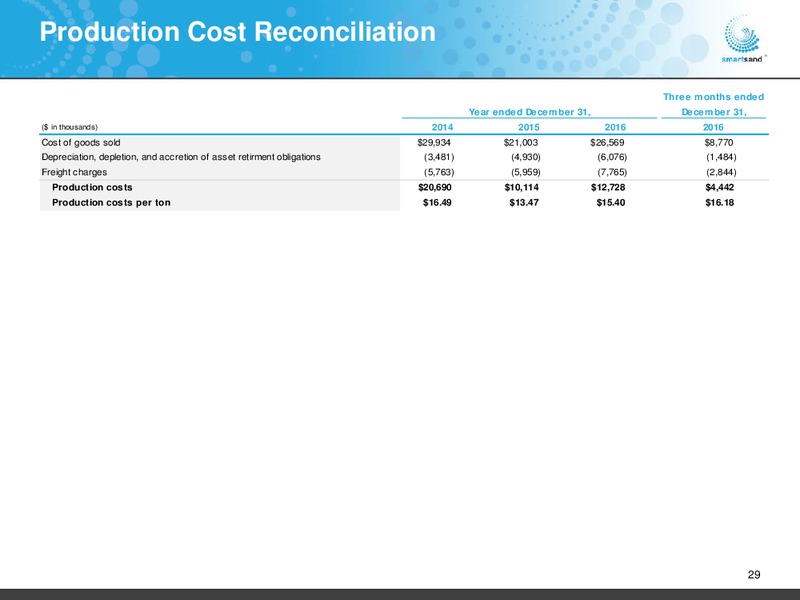Screen dimensions: 800x600
Task: Click the page number 29
Action: 754,575
